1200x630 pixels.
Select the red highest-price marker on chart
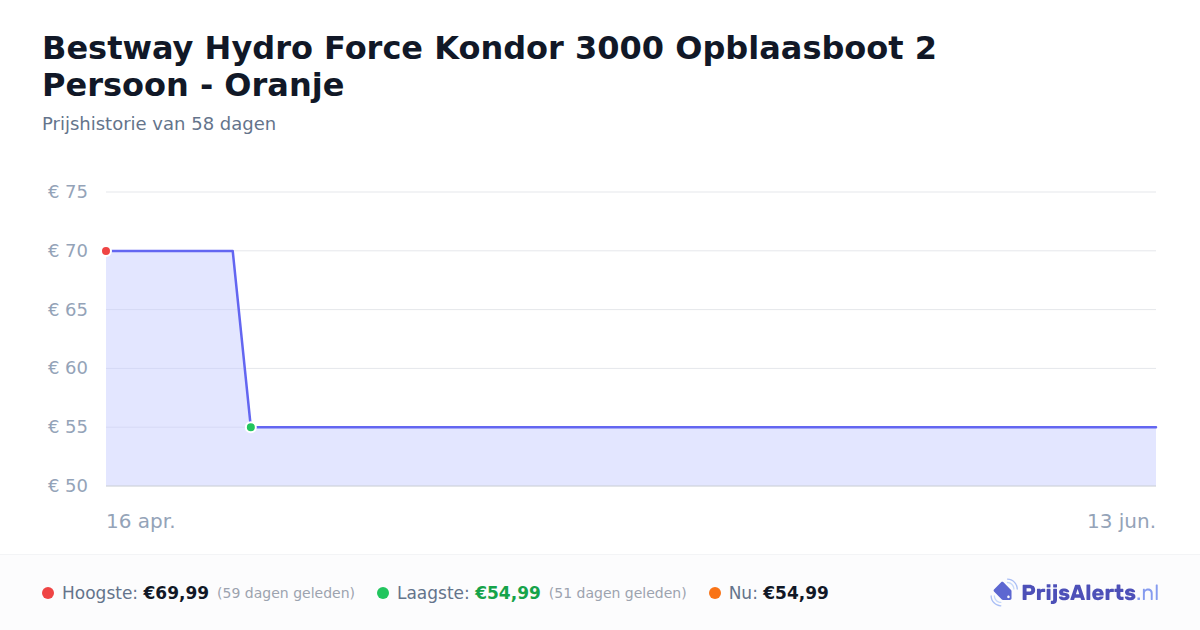(x=106, y=251)
